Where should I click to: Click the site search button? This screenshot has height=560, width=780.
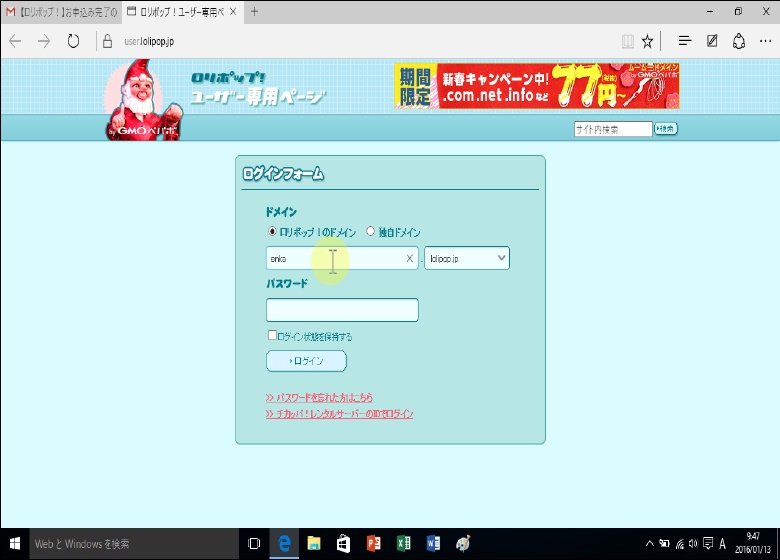tap(666, 129)
